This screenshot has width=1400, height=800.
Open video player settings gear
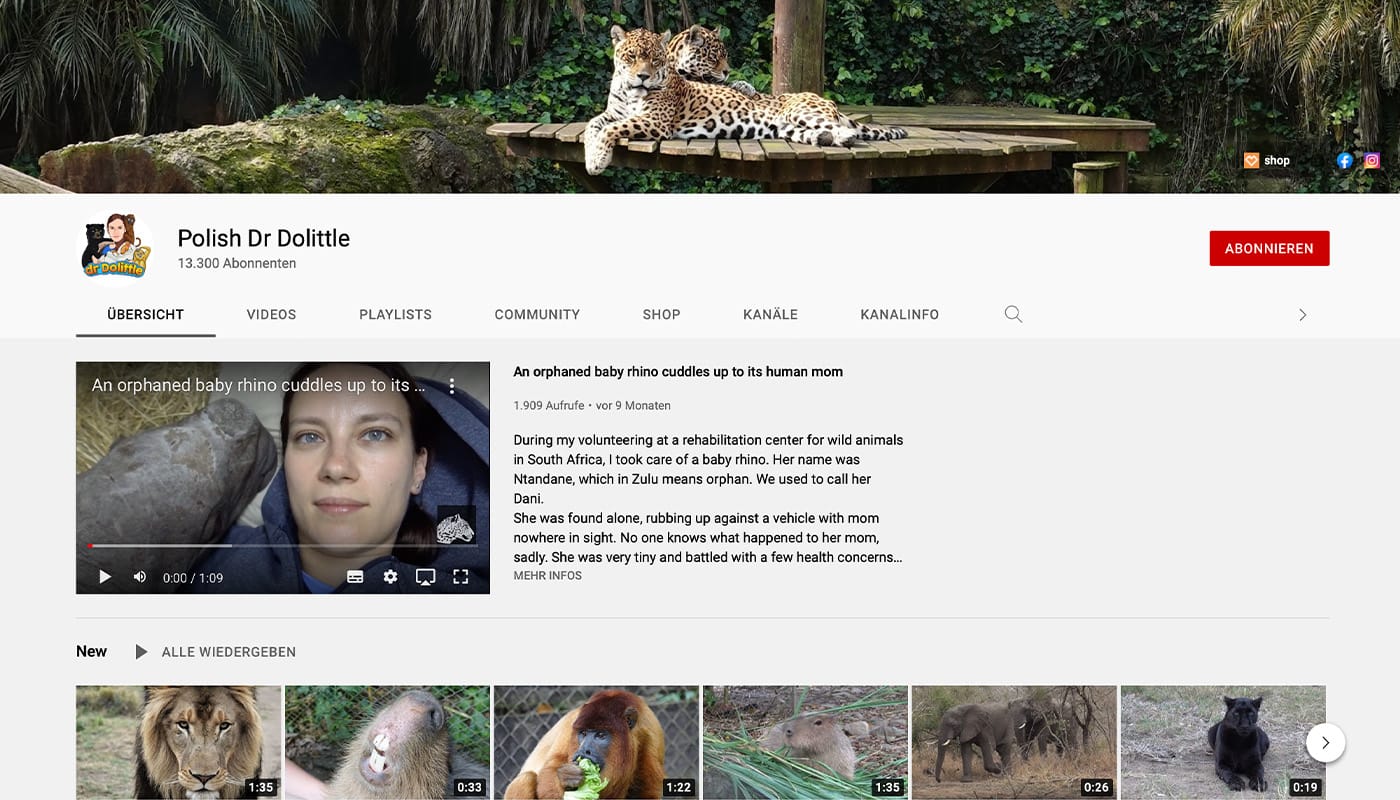[x=390, y=577]
